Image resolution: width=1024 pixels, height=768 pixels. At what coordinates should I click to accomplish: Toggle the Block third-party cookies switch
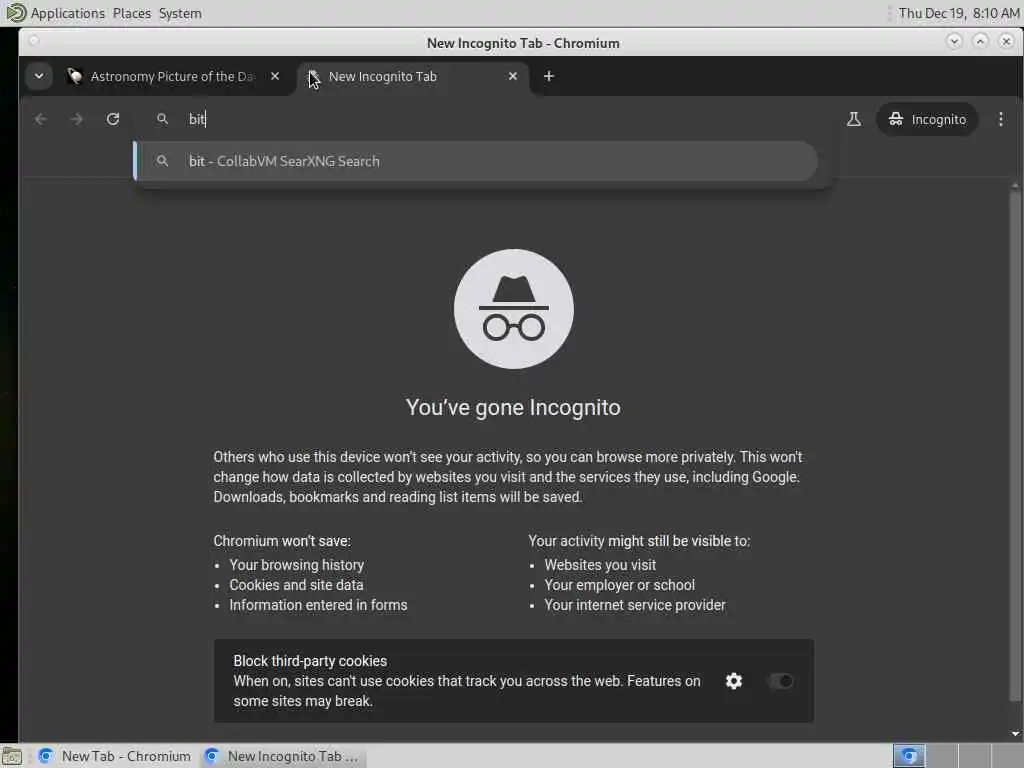780,681
